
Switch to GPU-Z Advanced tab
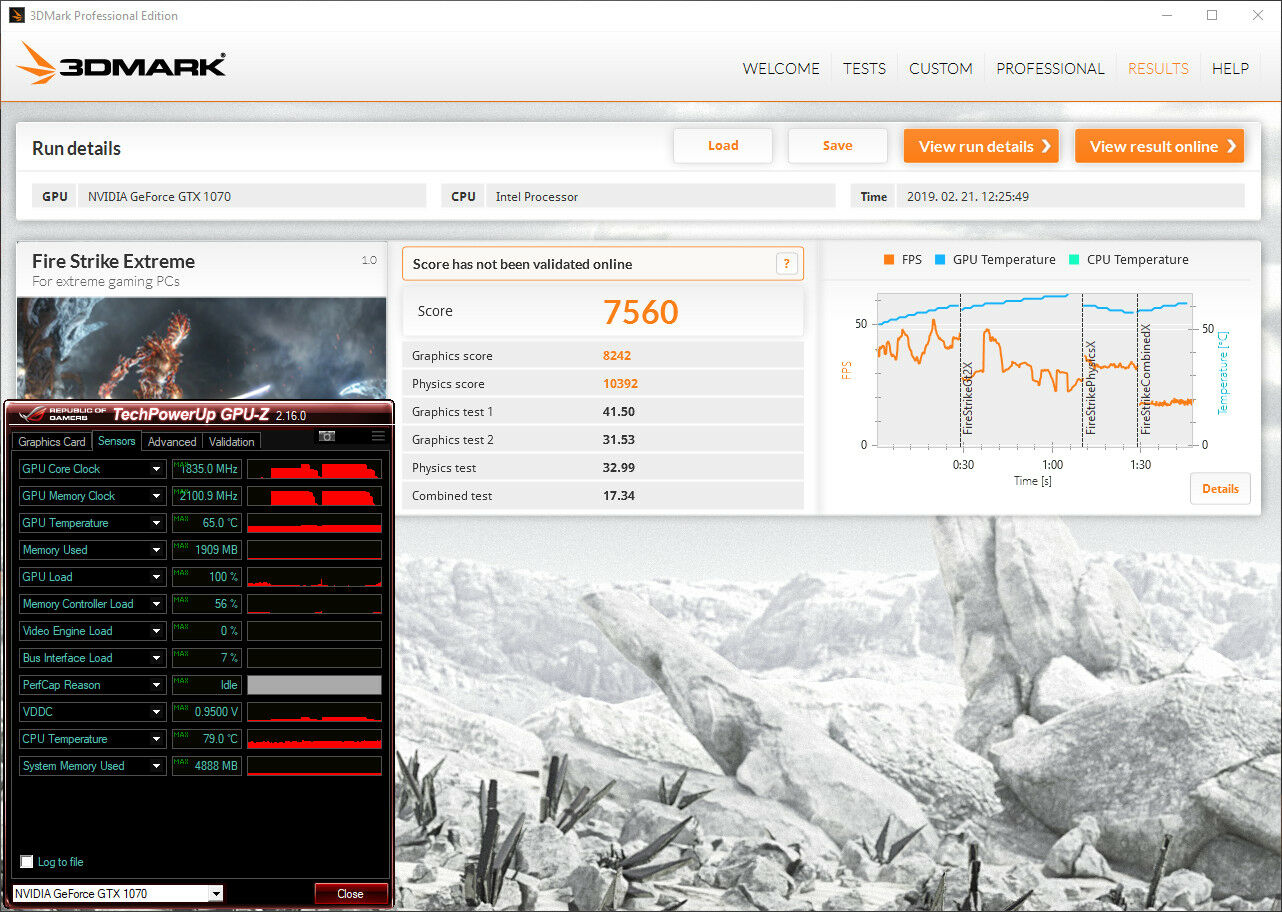[172, 441]
